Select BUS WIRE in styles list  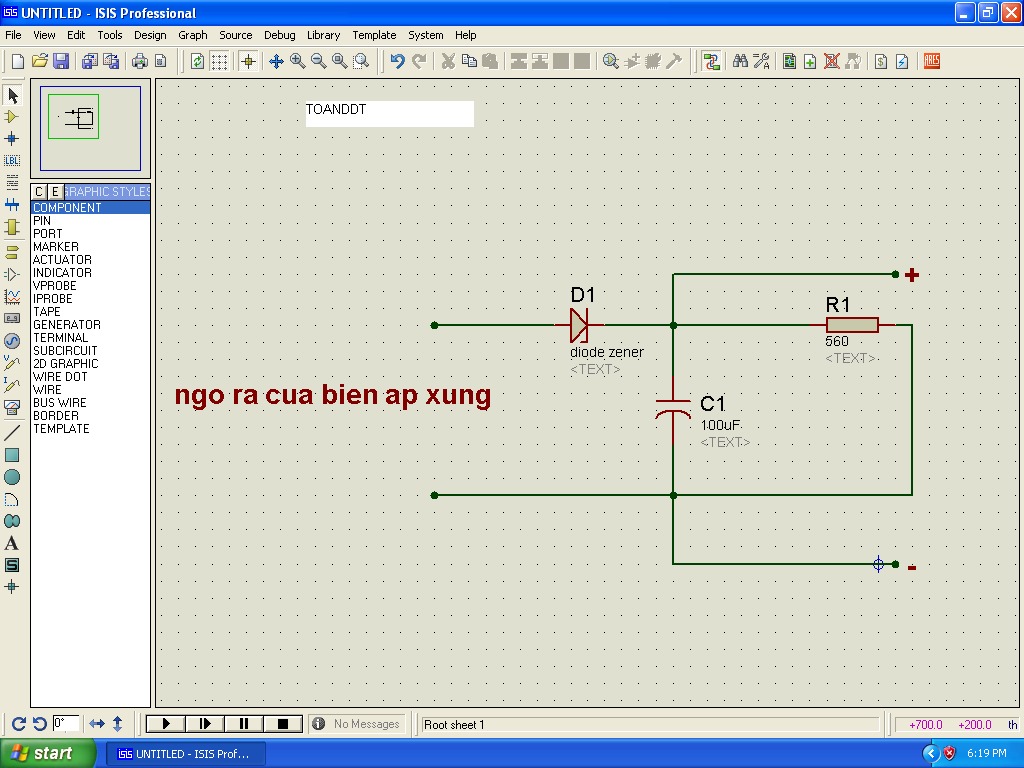pyautogui.click(x=59, y=403)
